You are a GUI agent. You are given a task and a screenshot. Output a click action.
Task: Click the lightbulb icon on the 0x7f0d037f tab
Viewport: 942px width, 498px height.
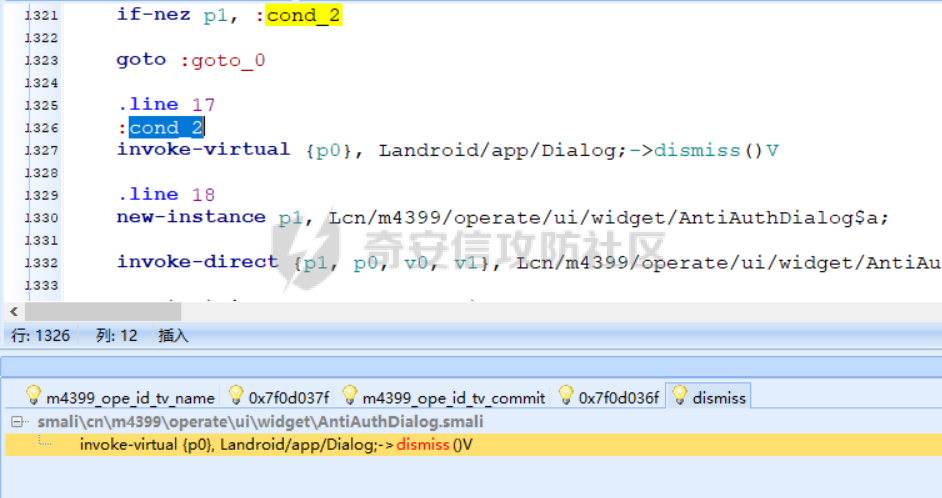pos(237,395)
